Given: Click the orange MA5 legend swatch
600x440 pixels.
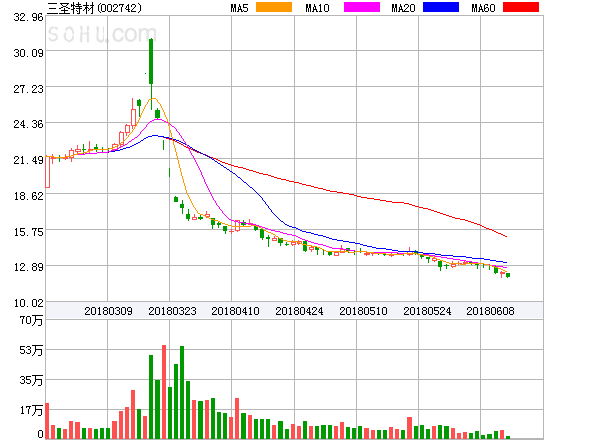Looking at the screenshot, I should pyautogui.click(x=274, y=7).
